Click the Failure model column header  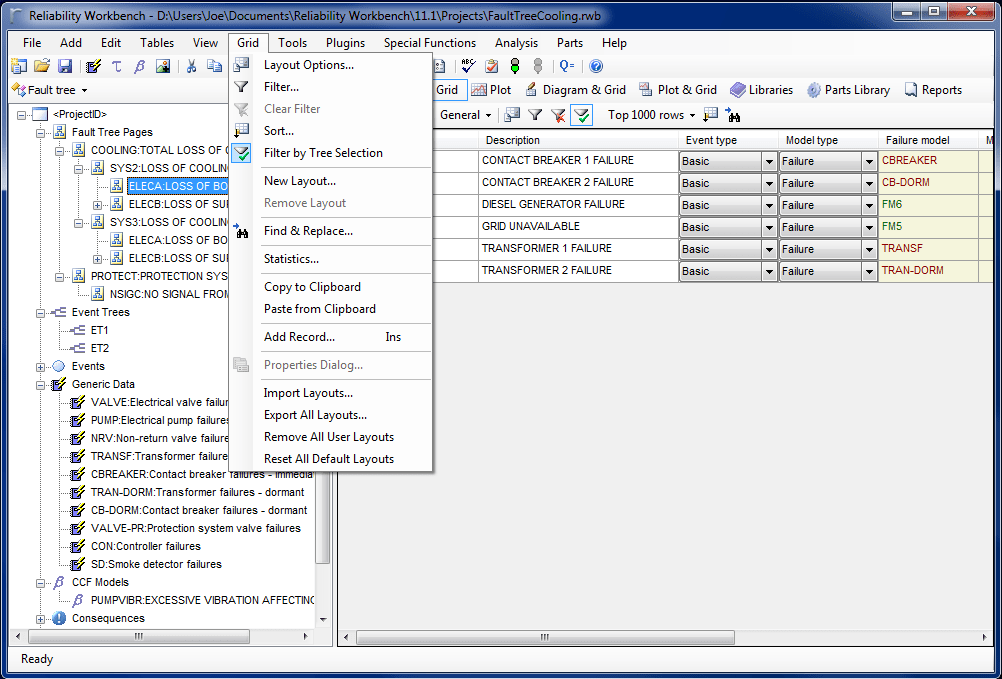click(929, 140)
